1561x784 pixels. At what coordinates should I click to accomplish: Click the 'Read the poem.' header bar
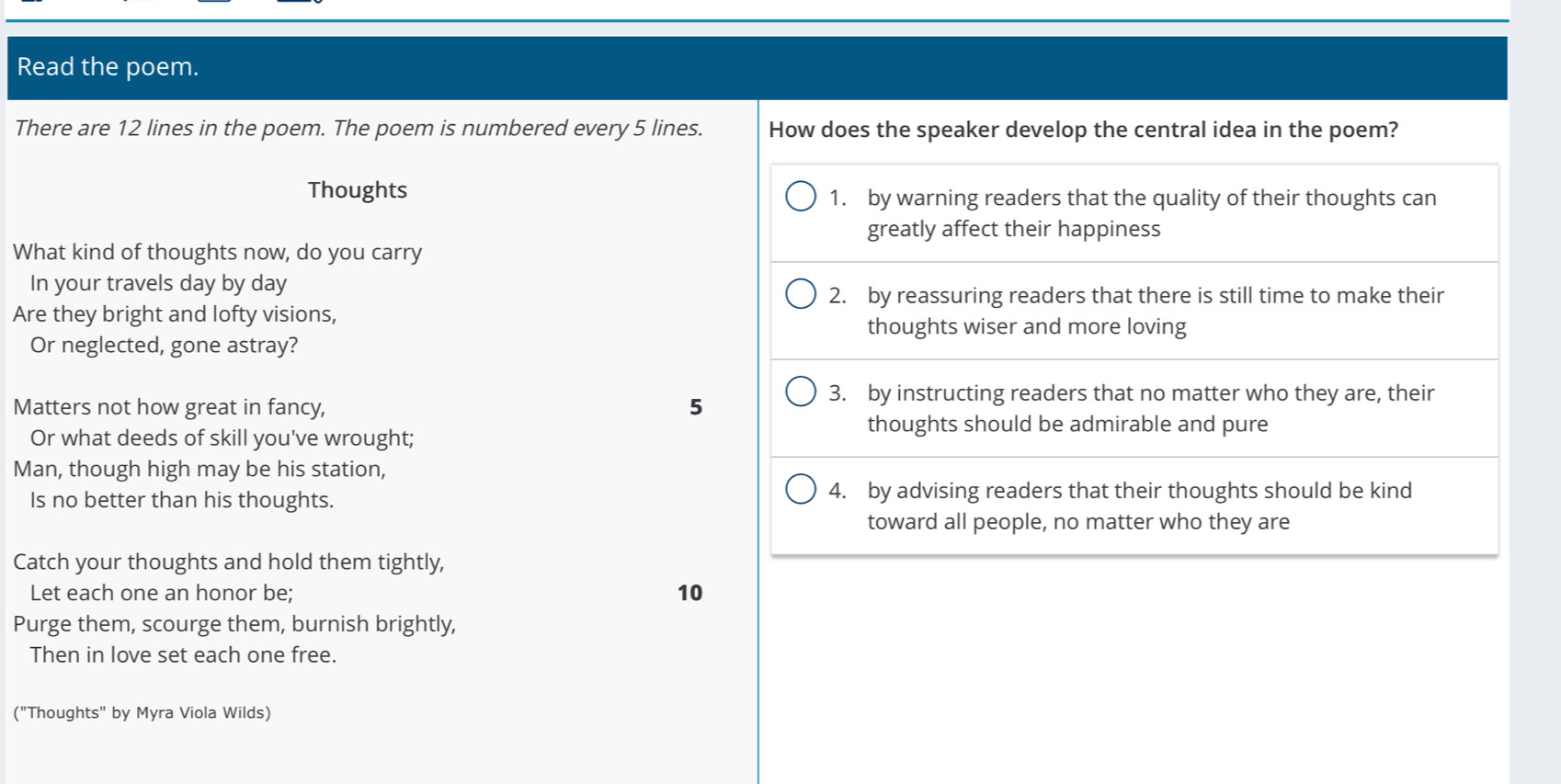pos(757,67)
